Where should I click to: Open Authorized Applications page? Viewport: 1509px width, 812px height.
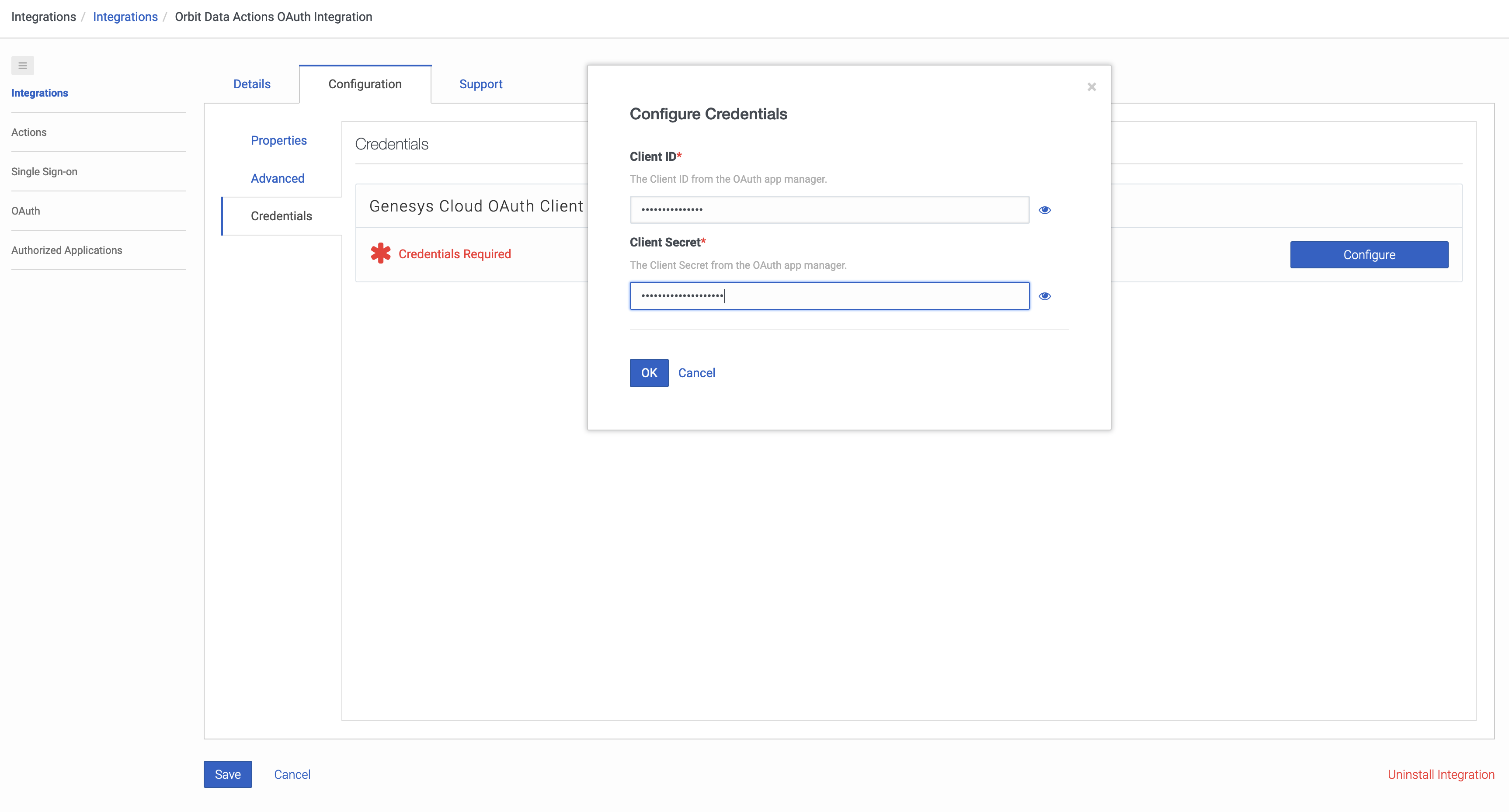click(x=66, y=250)
